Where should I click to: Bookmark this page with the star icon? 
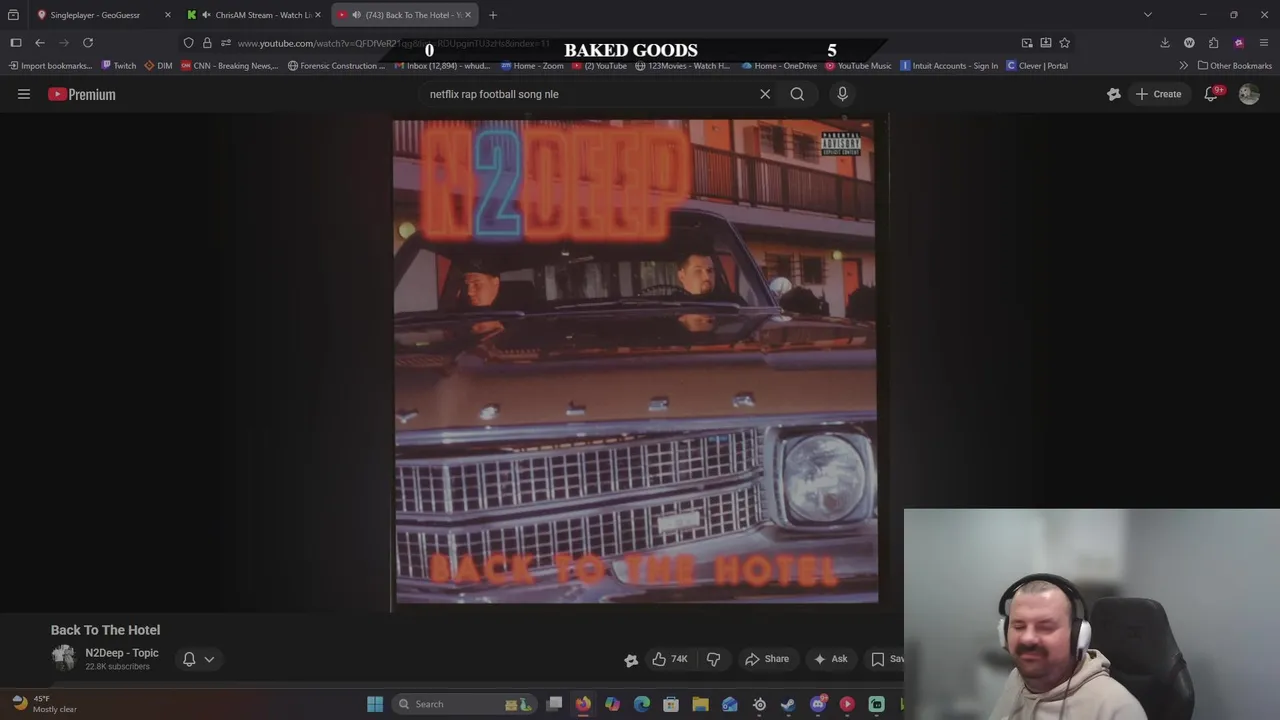coord(1064,43)
